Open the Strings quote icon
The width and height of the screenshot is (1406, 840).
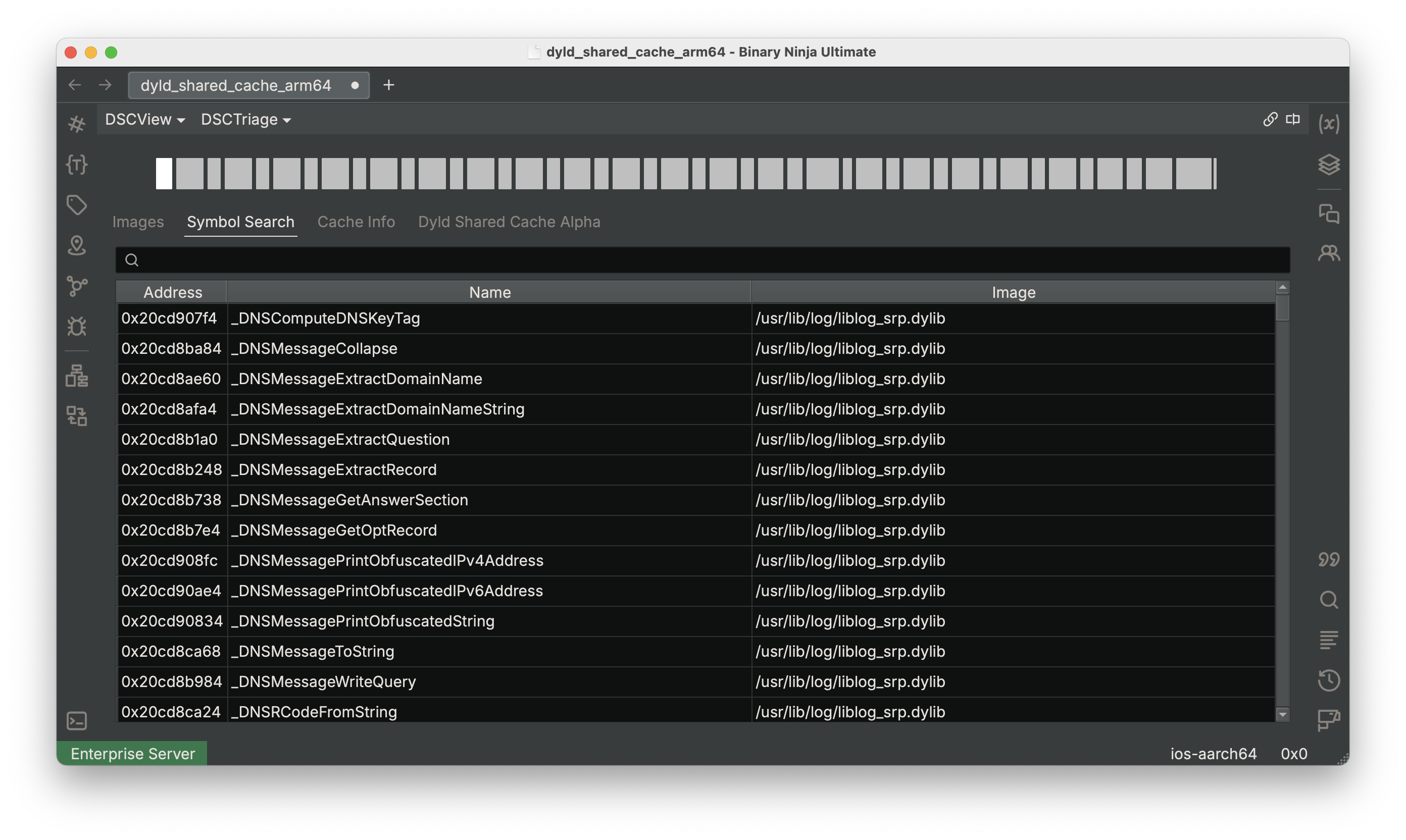[1328, 560]
